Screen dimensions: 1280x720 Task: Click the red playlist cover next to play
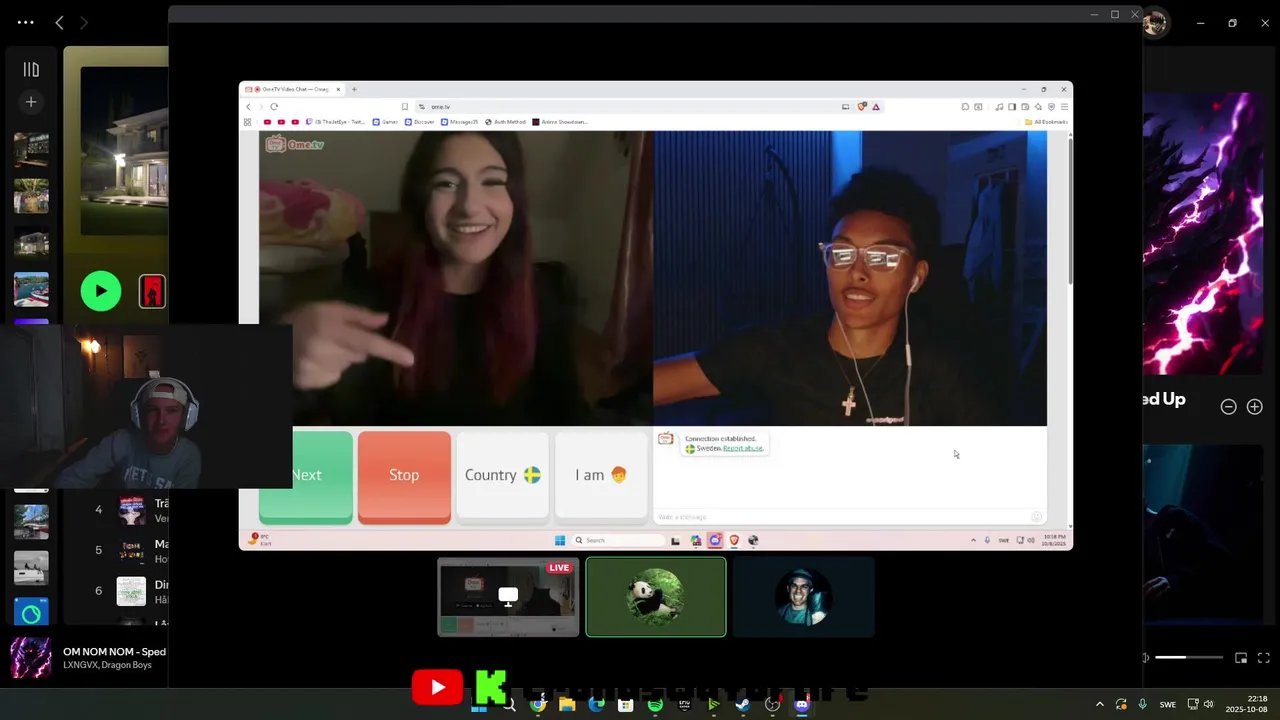(152, 292)
